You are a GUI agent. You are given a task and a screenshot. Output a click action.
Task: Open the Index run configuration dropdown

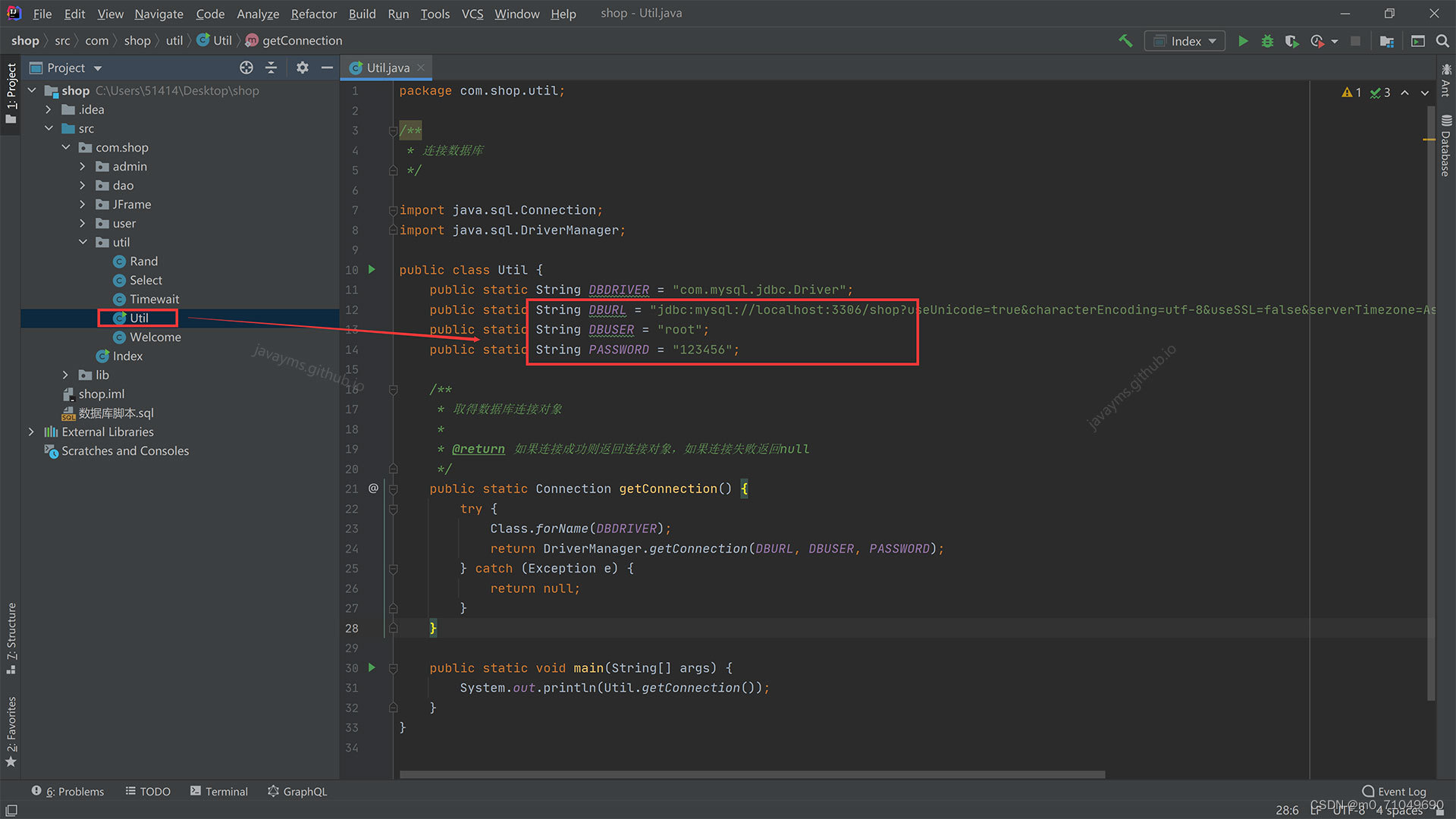[x=1186, y=41]
